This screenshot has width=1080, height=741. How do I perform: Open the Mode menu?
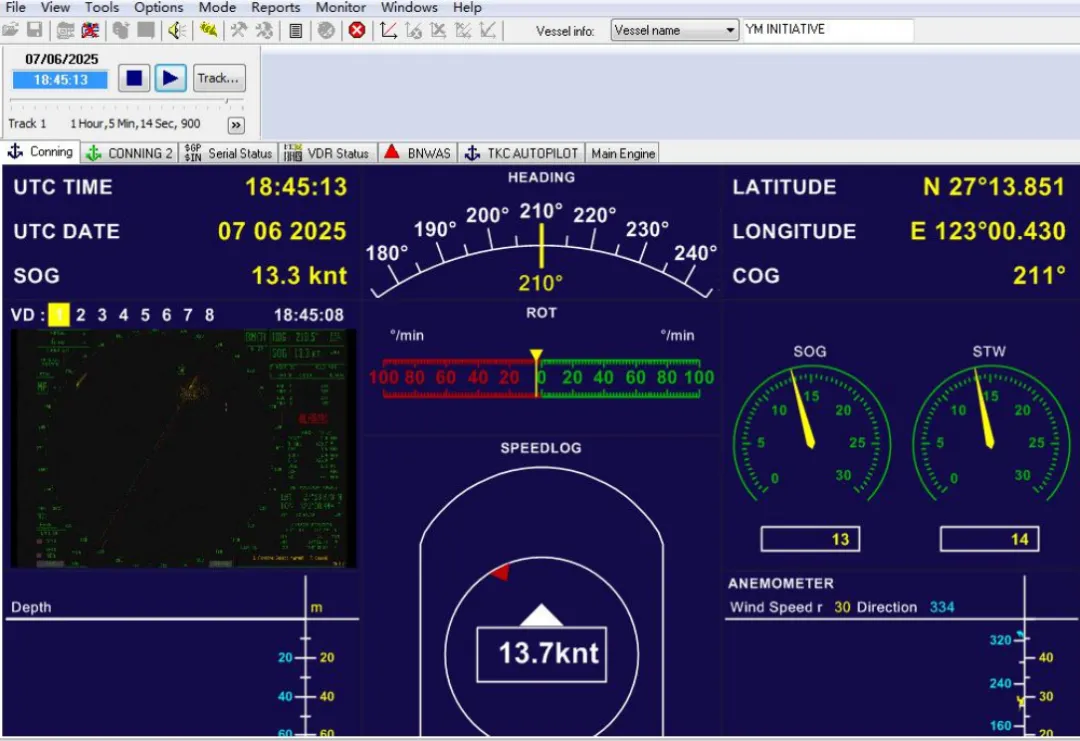pyautogui.click(x=218, y=8)
